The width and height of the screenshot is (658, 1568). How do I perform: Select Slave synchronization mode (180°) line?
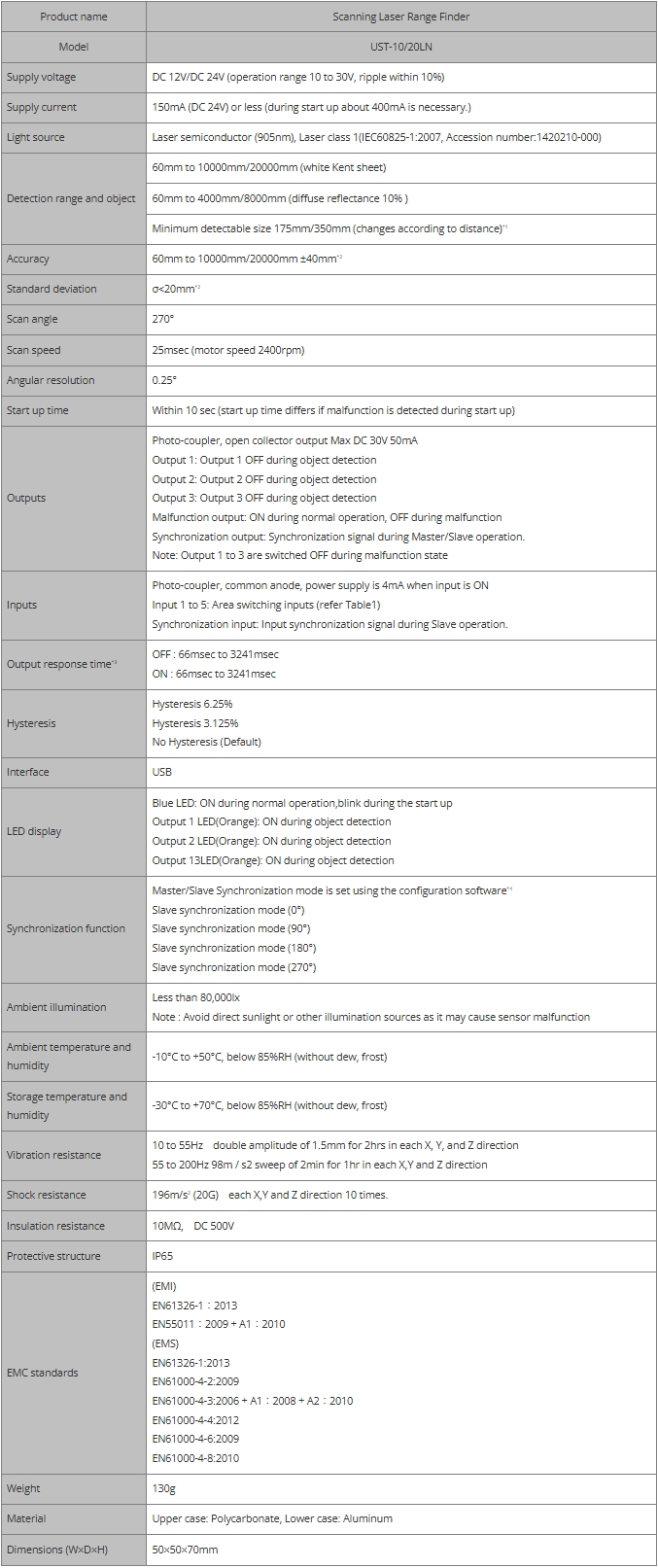[233, 948]
